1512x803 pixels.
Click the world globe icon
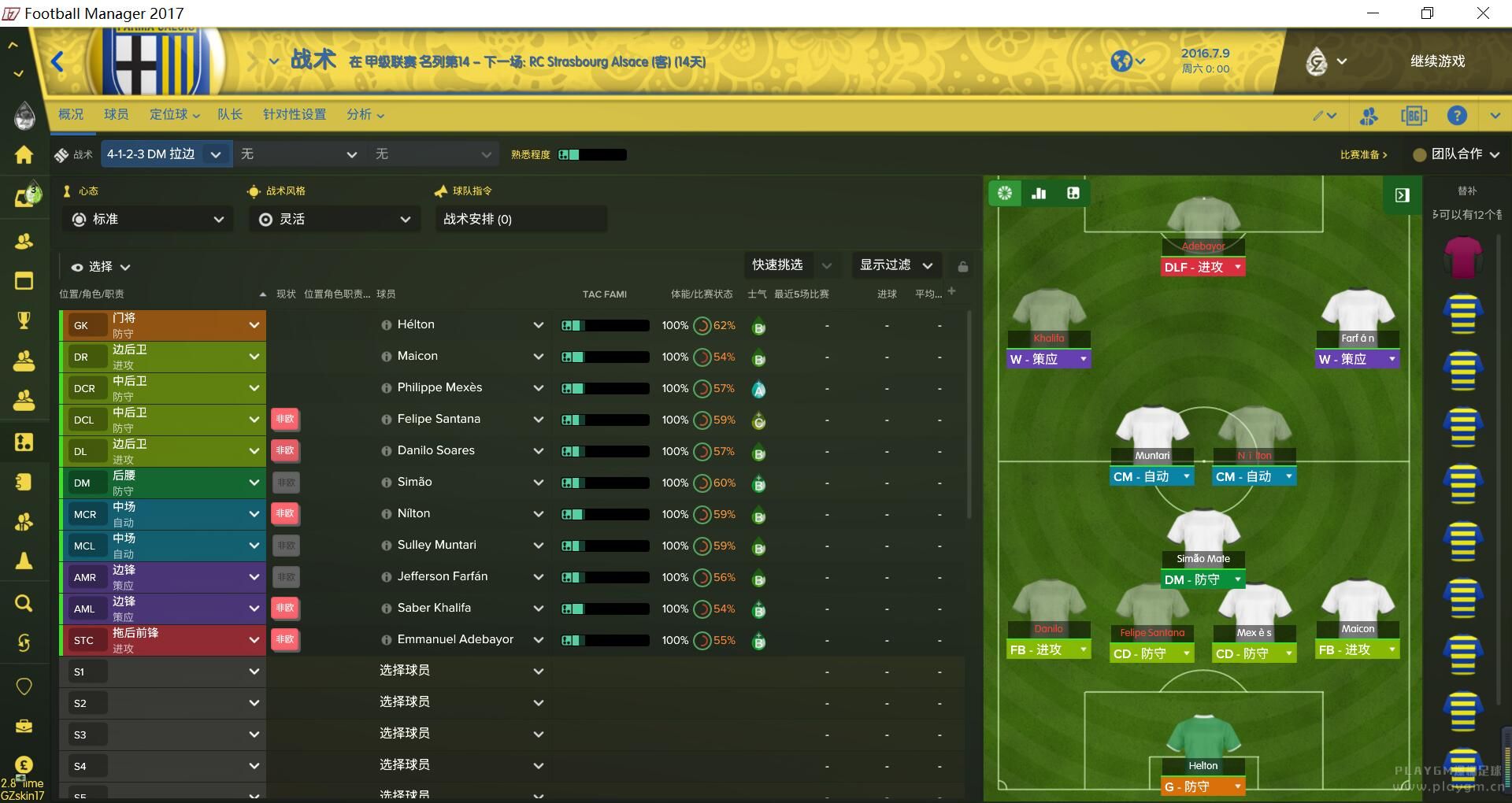(x=1121, y=61)
